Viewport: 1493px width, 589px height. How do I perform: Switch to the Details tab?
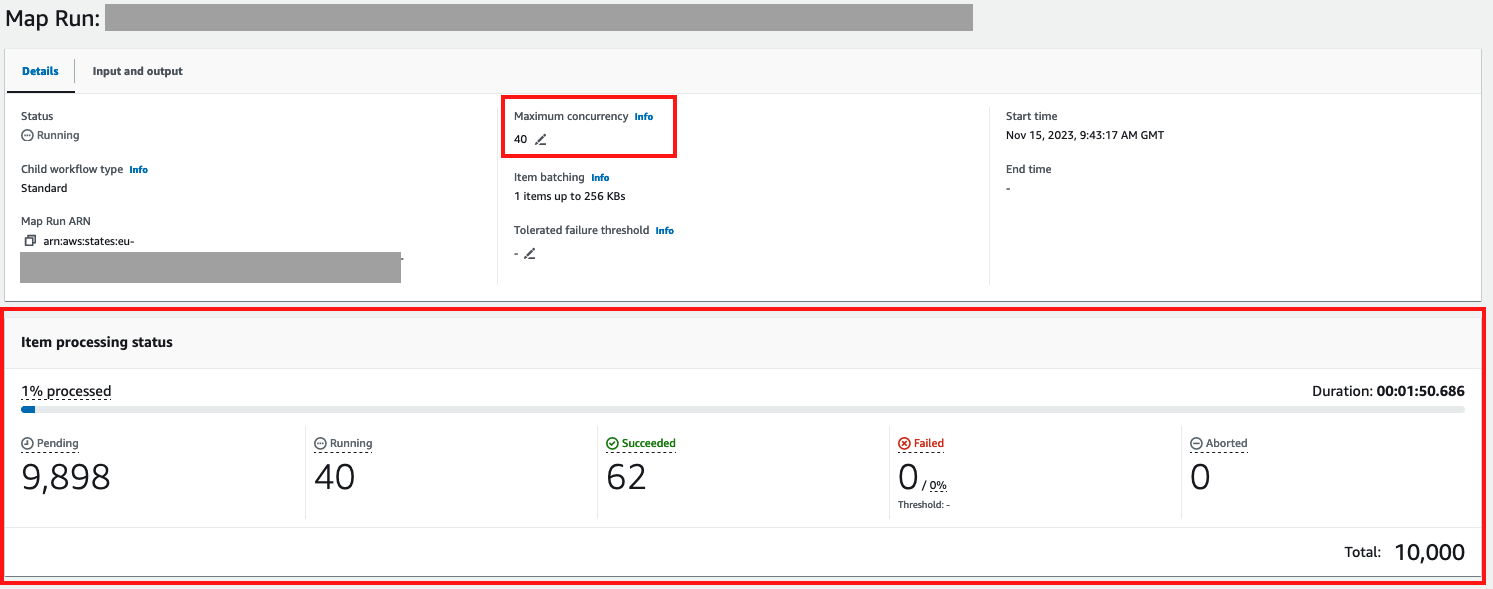40,71
